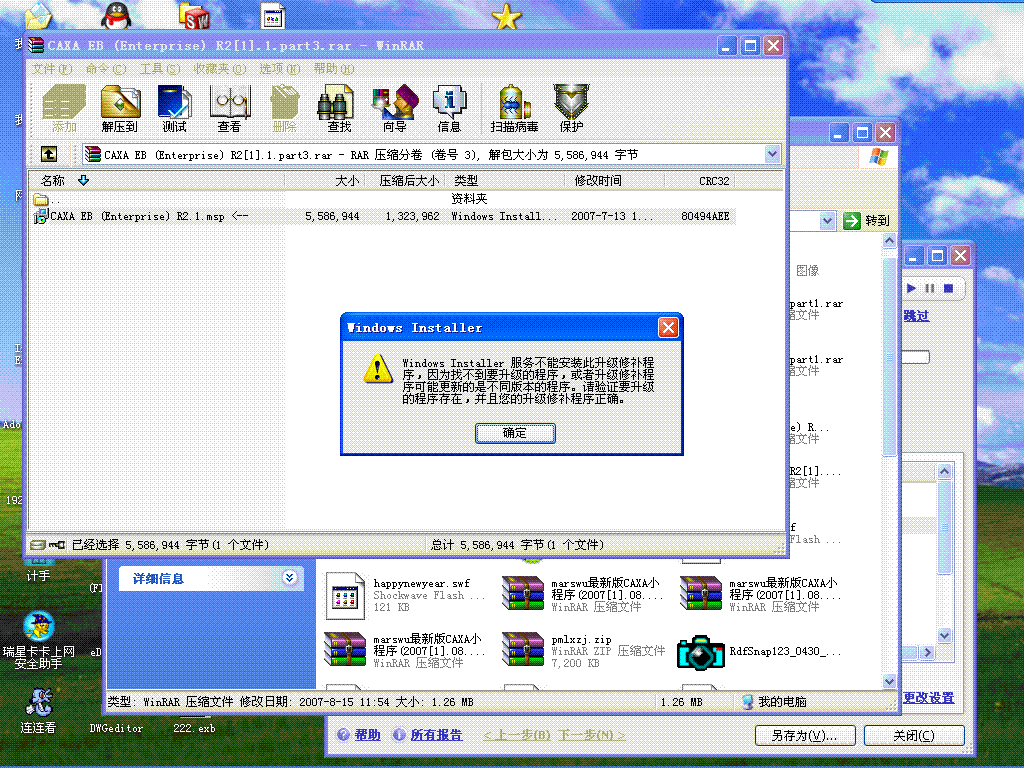Viewport: 1024px width, 768px height.
Task: Click the drive icon in WinRAR status bar
Action: tap(38, 545)
